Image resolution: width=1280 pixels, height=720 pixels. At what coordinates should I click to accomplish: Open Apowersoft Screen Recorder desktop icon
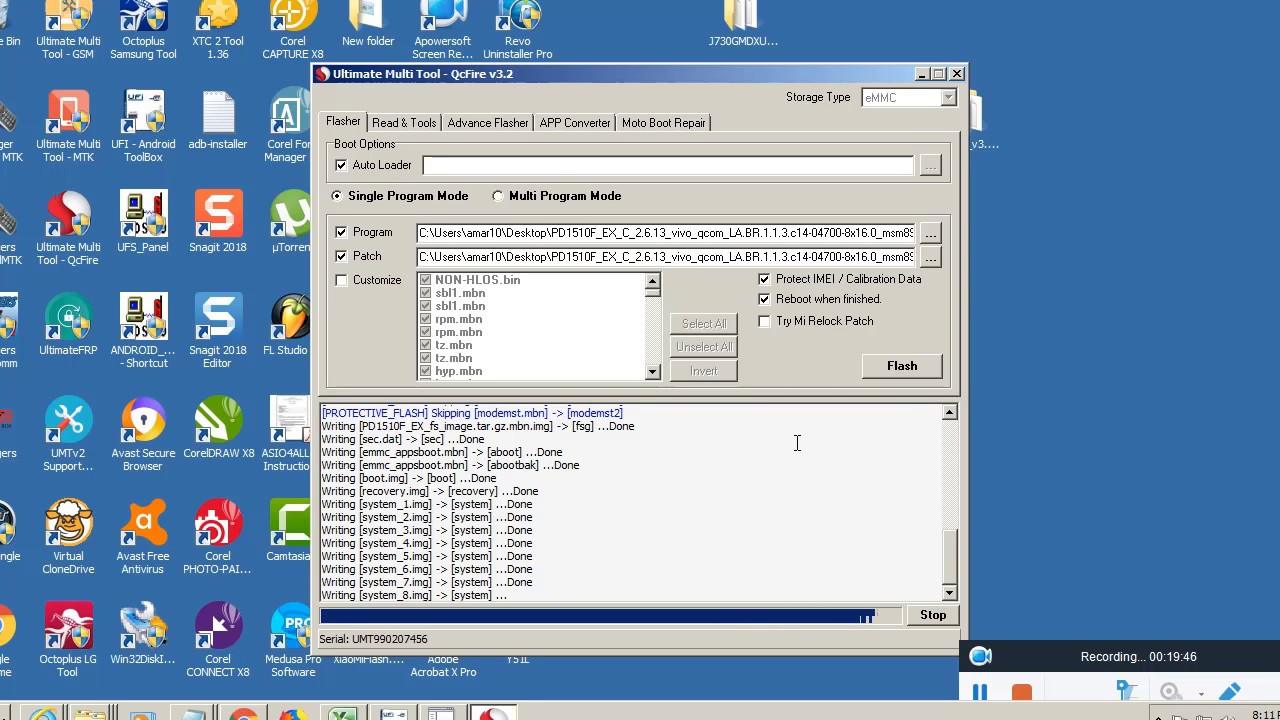443,30
